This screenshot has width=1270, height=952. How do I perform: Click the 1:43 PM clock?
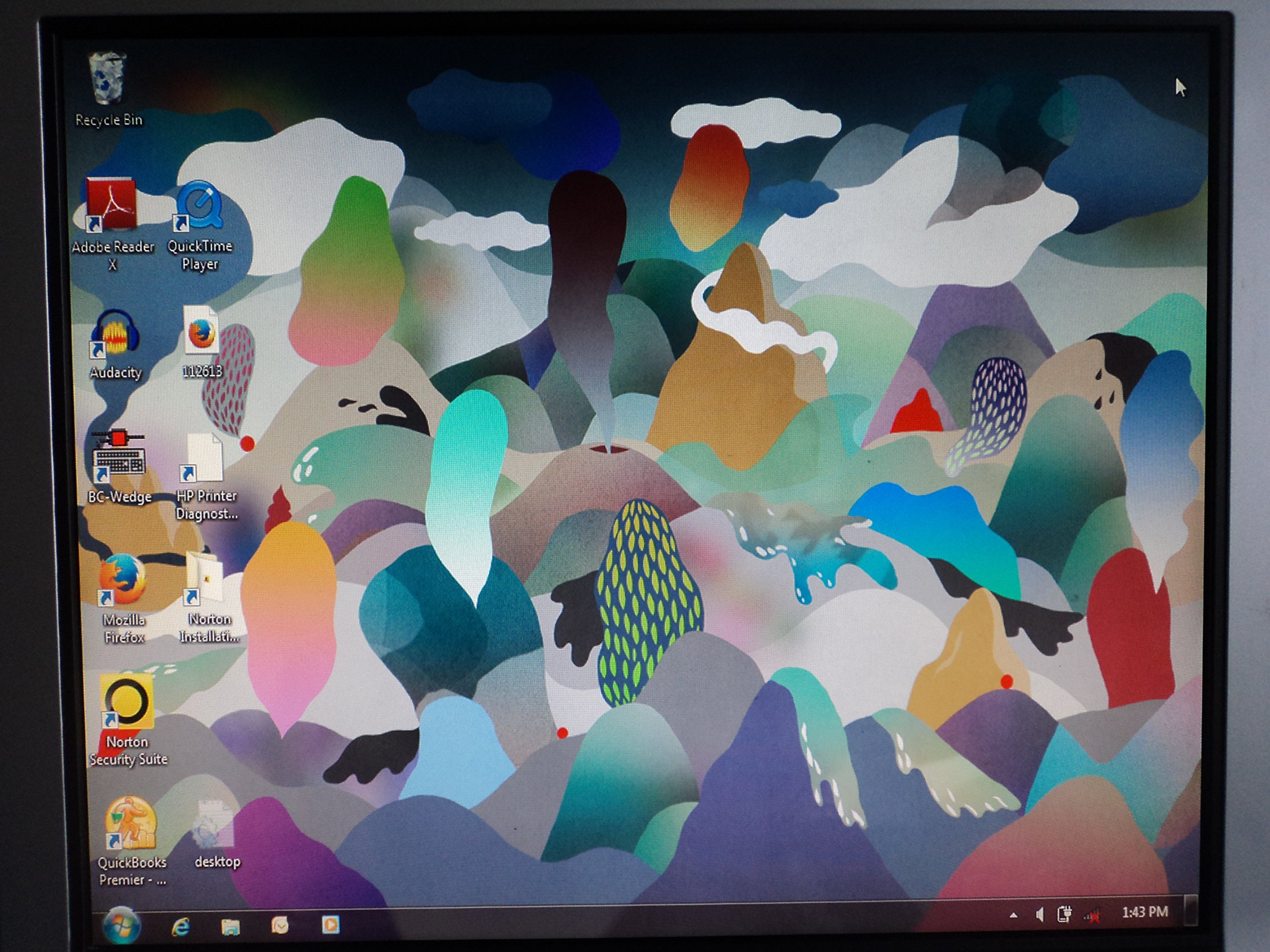click(1144, 912)
